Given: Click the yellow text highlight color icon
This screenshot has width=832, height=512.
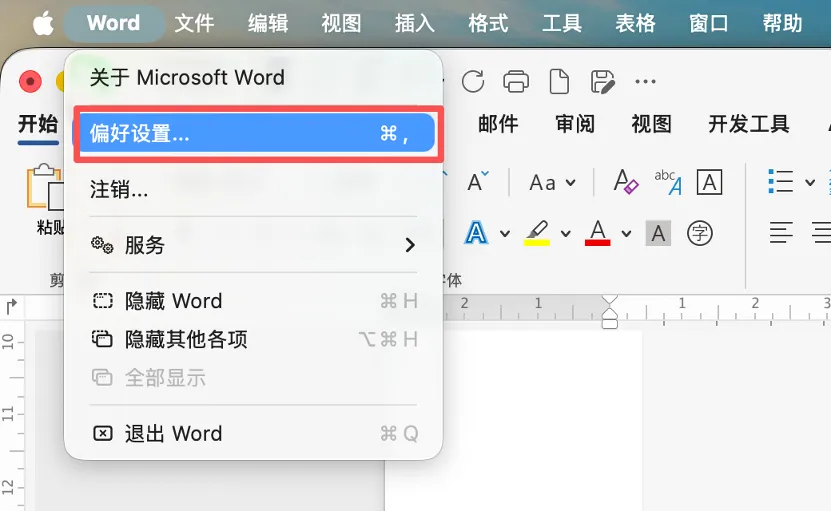Looking at the screenshot, I should (537, 233).
